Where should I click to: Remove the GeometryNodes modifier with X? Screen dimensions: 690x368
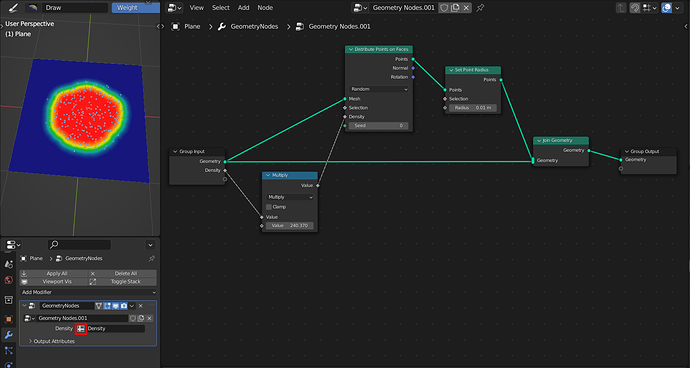[141, 305]
